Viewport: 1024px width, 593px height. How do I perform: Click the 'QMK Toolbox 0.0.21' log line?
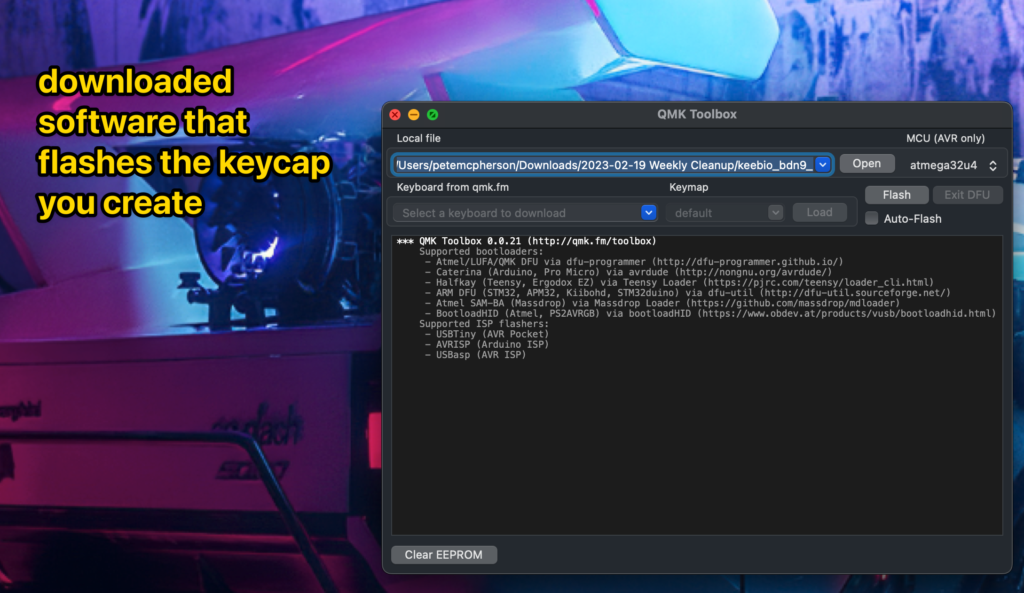526,241
